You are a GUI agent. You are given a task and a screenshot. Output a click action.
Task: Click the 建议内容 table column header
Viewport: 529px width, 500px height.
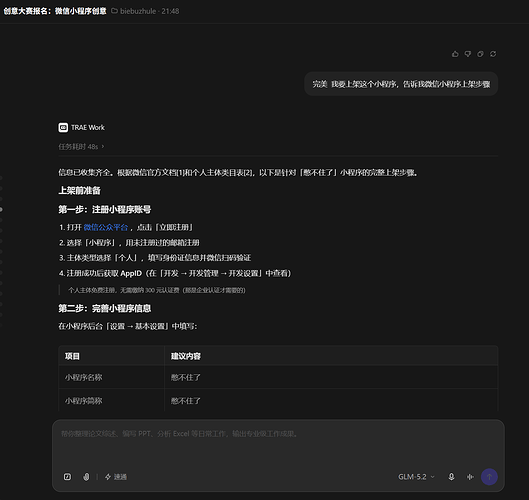tap(186, 356)
